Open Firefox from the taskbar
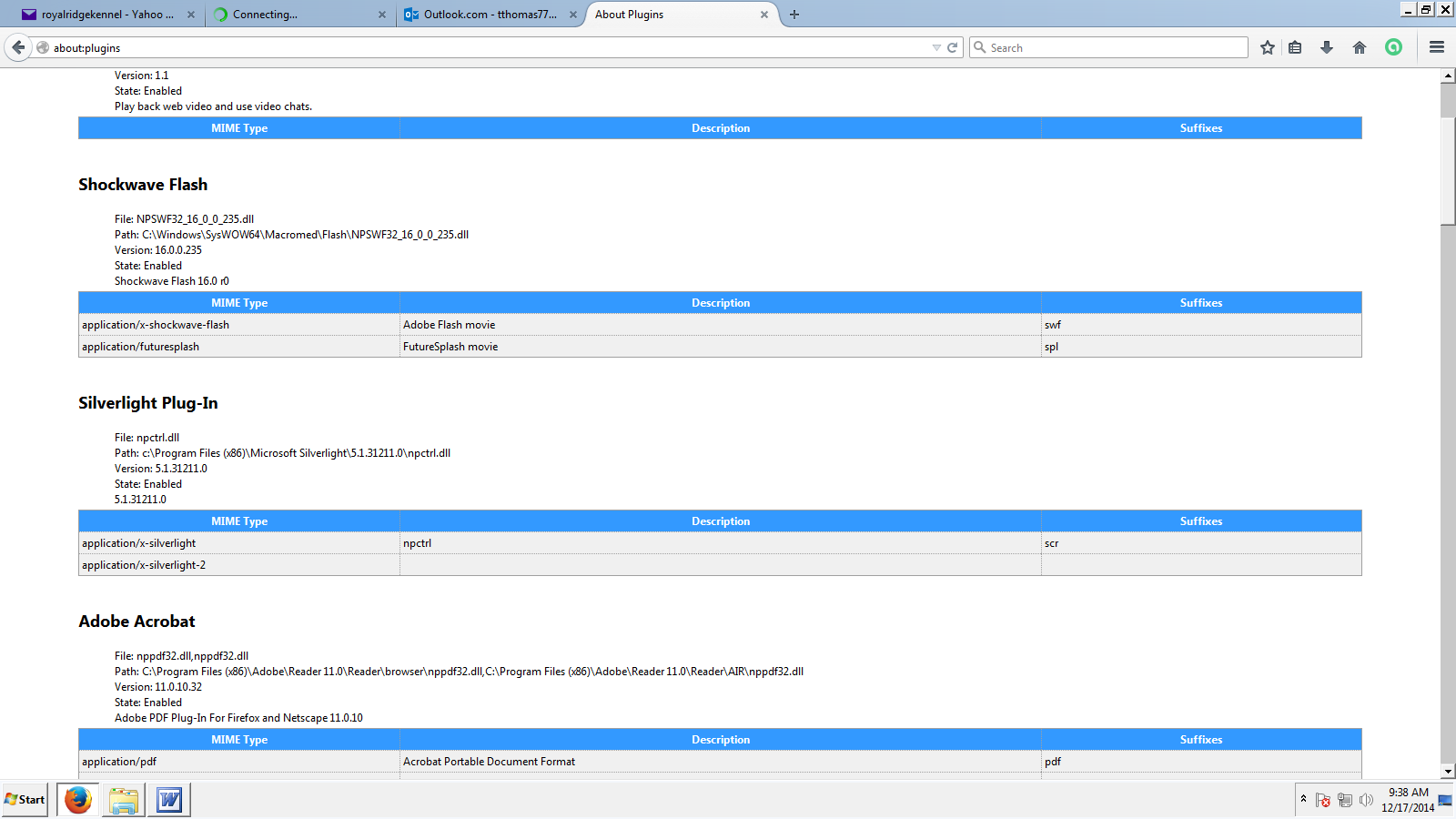 (x=78, y=800)
